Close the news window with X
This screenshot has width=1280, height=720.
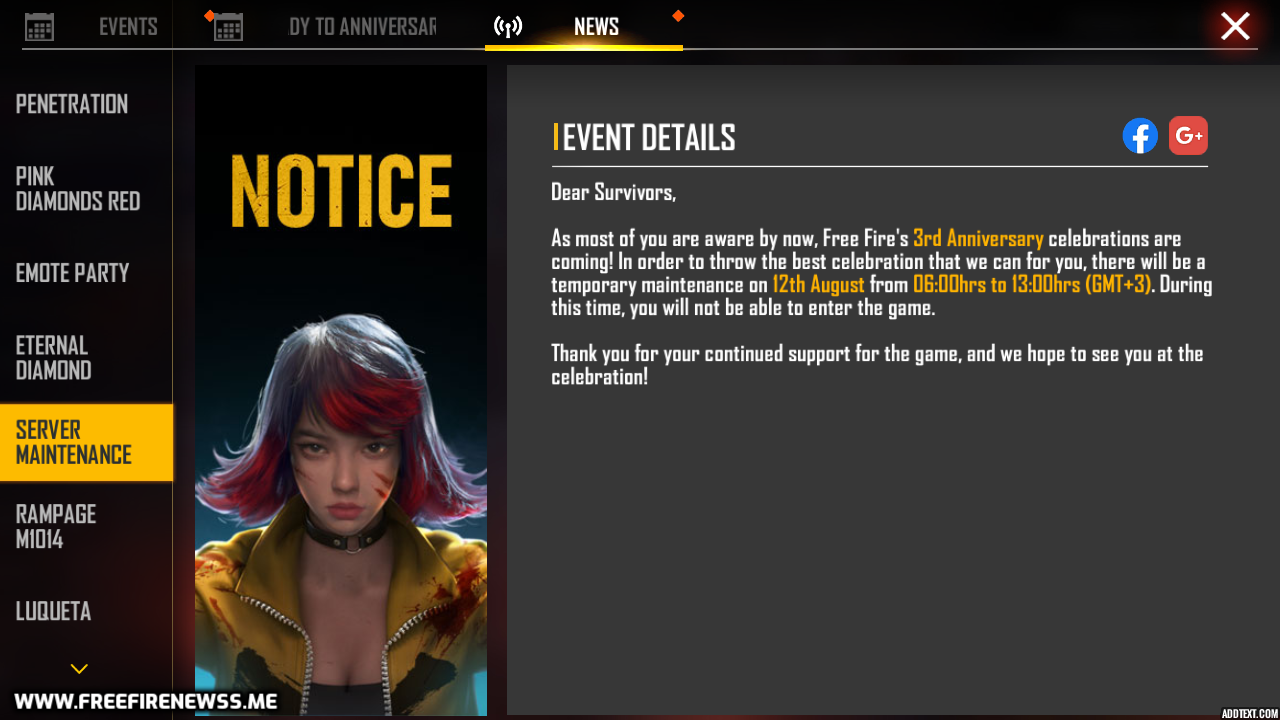click(x=1235, y=26)
